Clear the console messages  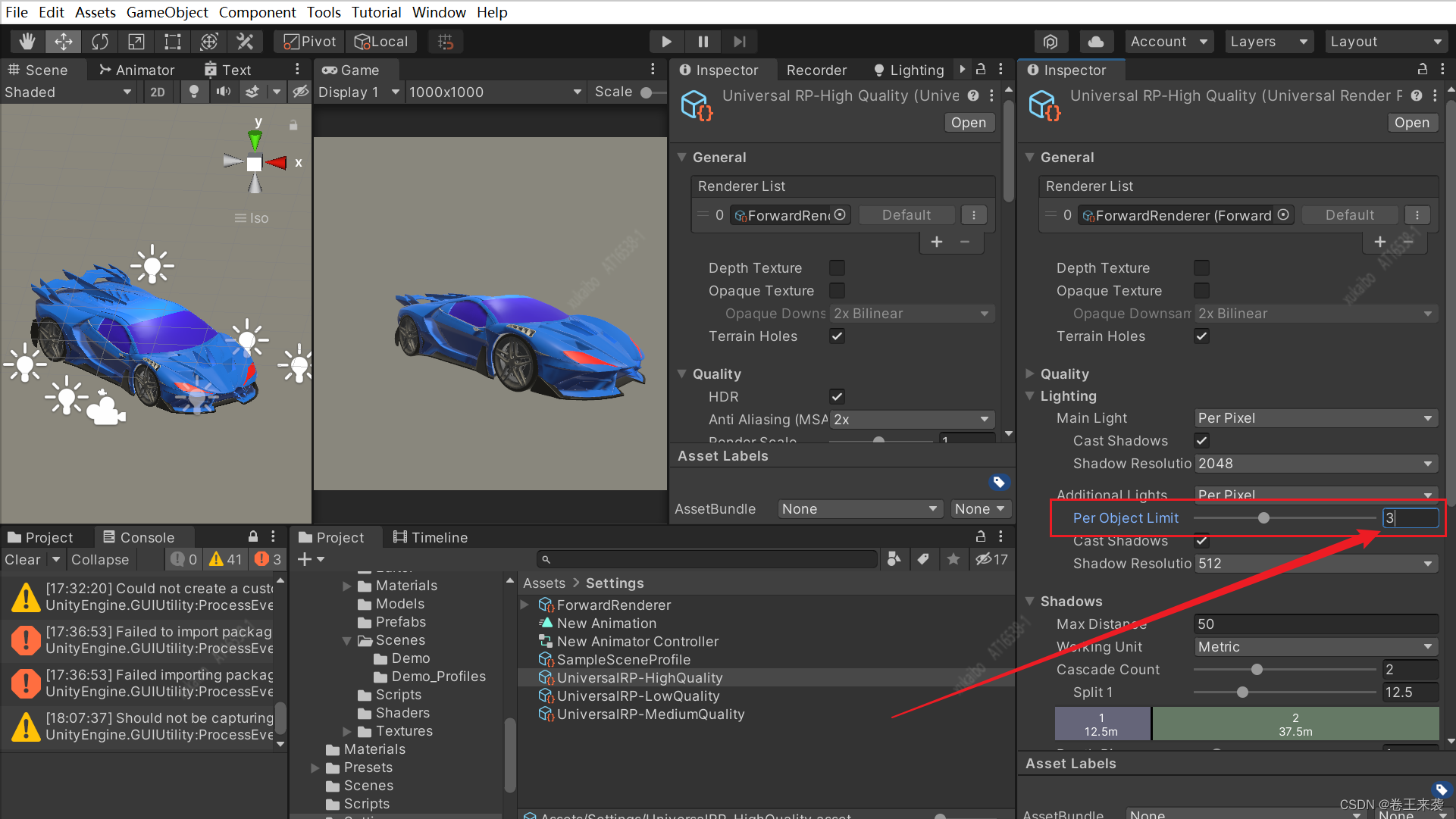tap(23, 559)
